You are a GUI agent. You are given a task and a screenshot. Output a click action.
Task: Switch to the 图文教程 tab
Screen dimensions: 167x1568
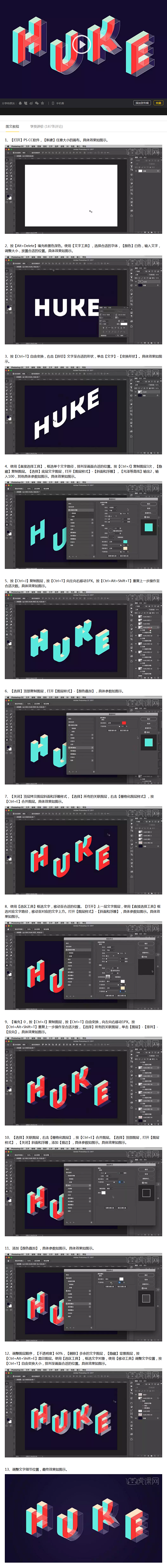[x=12, y=127]
